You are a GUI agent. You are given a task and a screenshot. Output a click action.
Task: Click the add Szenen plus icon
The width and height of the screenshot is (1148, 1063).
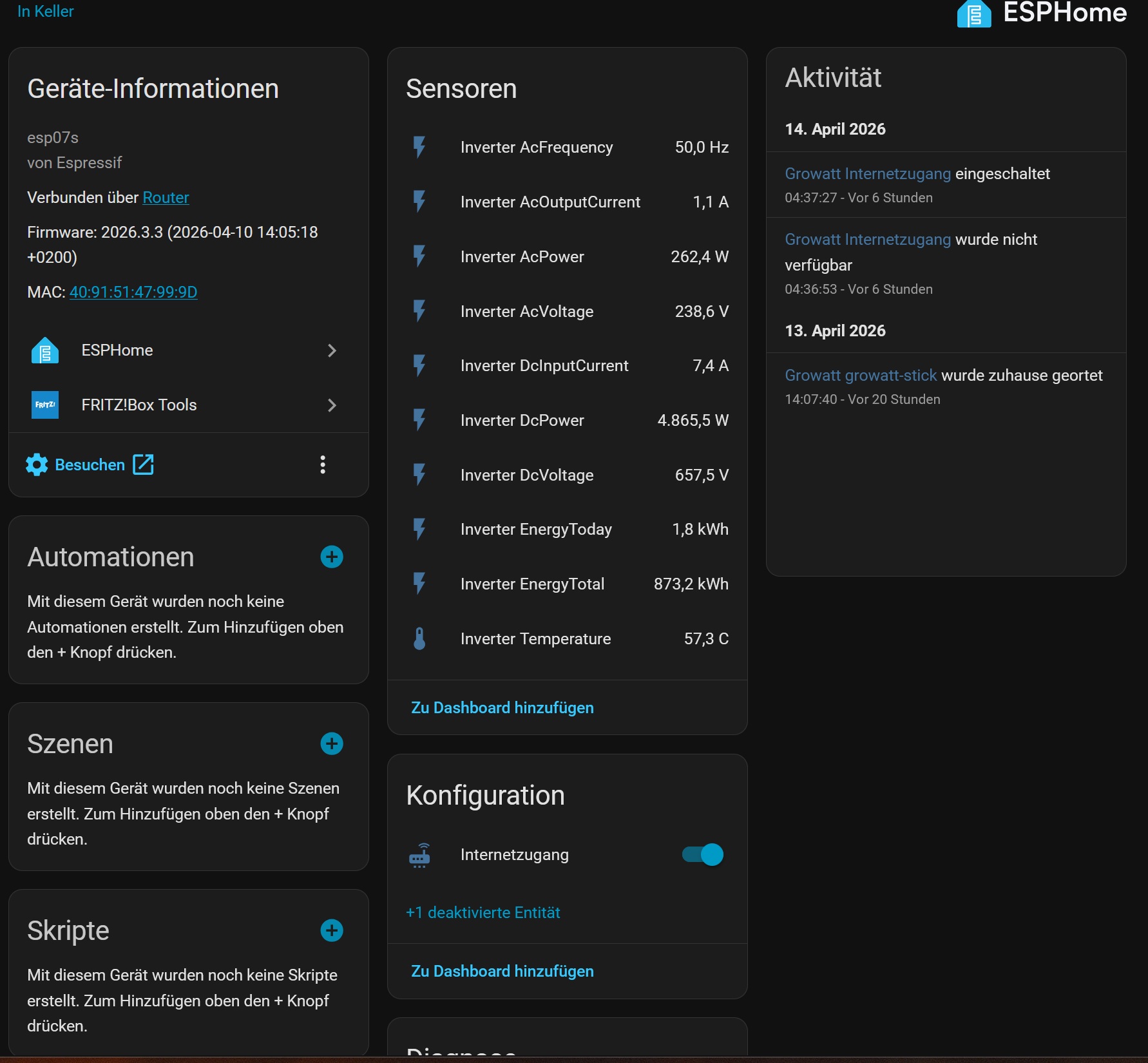pyautogui.click(x=332, y=743)
